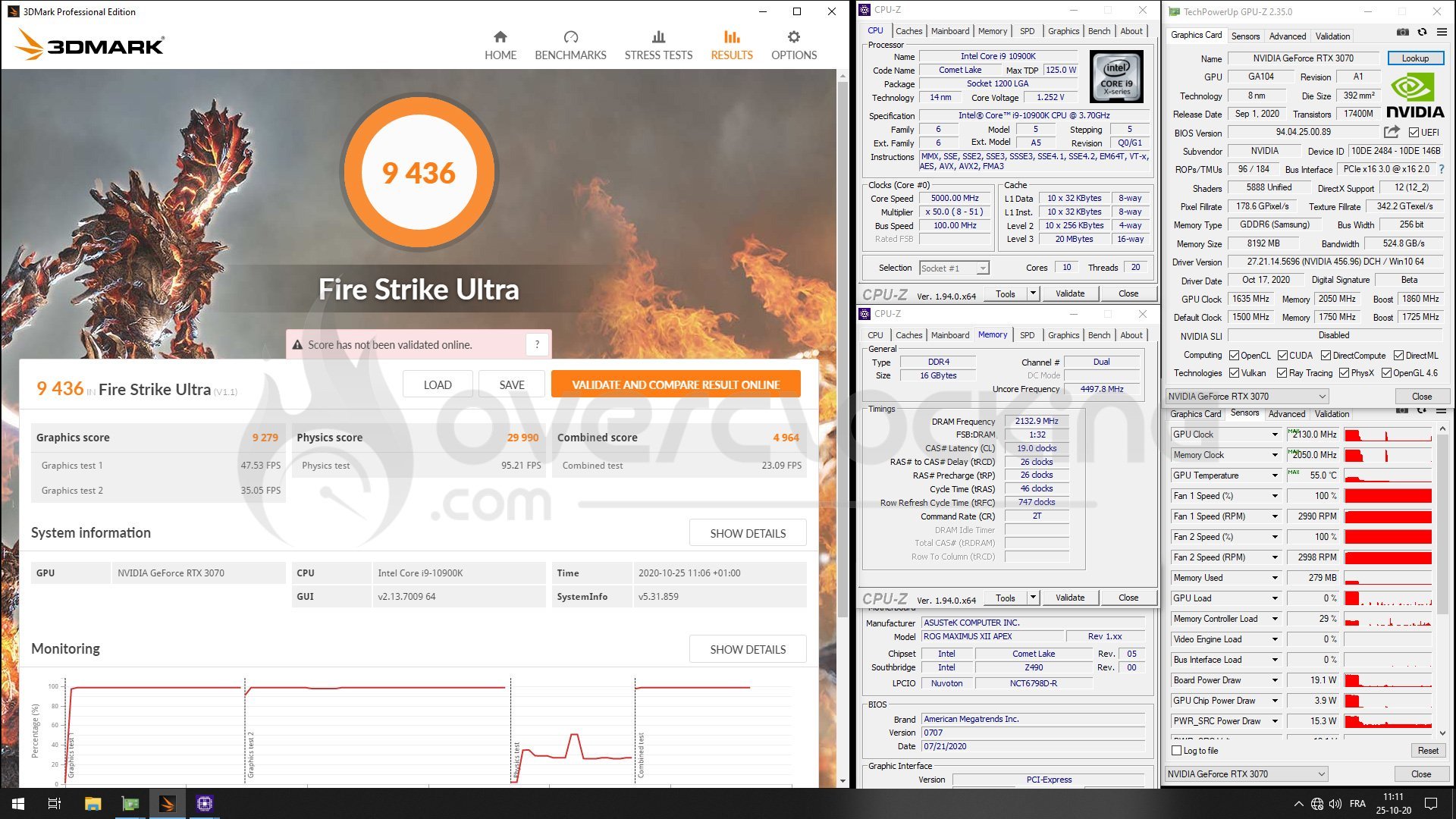Open the Windows Start menu
The width and height of the screenshot is (1456, 819).
[18, 804]
